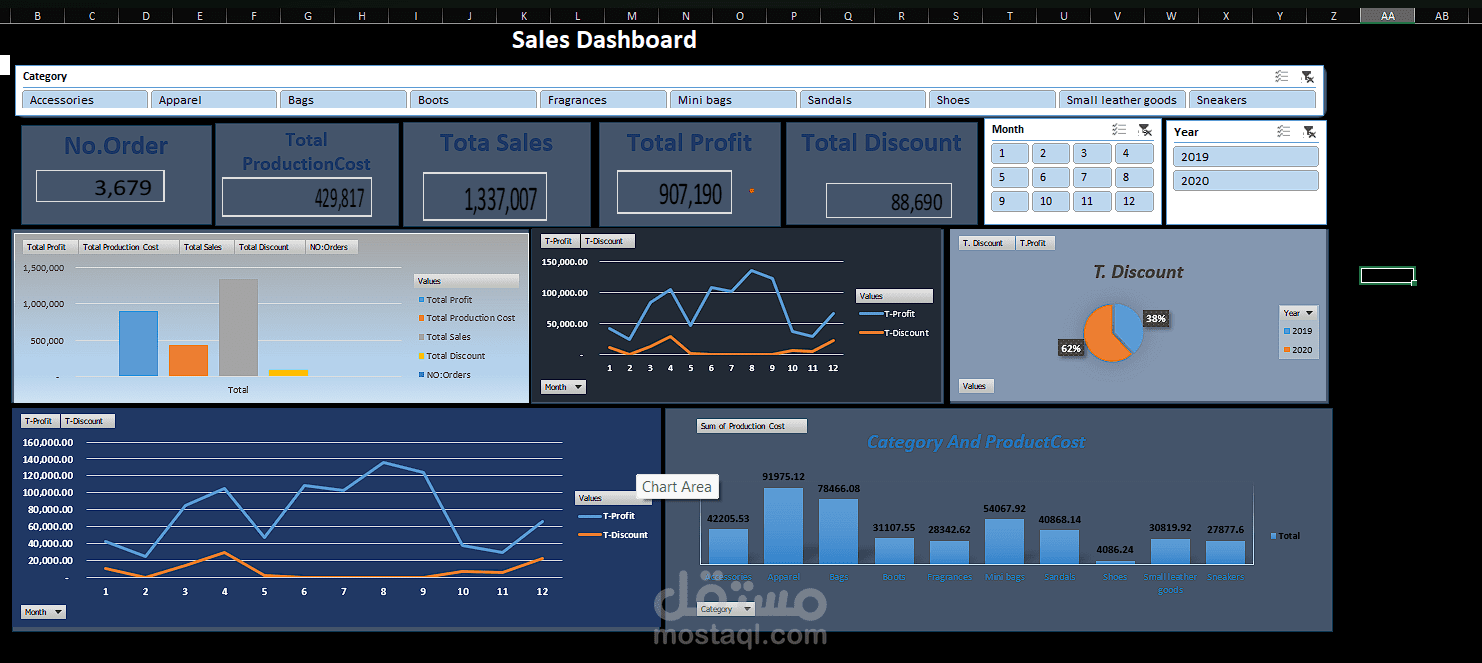Select month 4 in the Month slicer

click(1133, 153)
